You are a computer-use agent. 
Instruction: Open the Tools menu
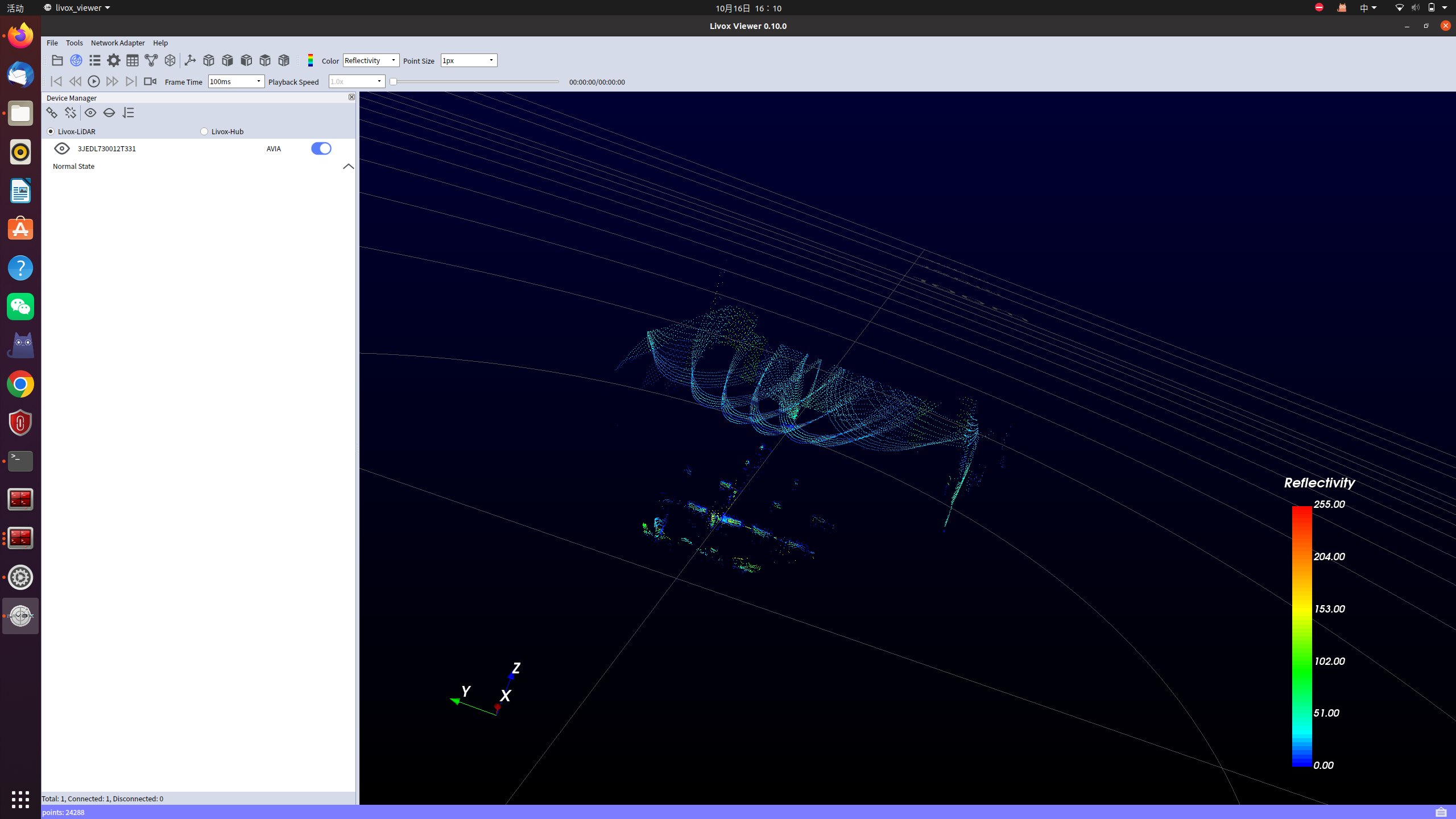click(74, 43)
